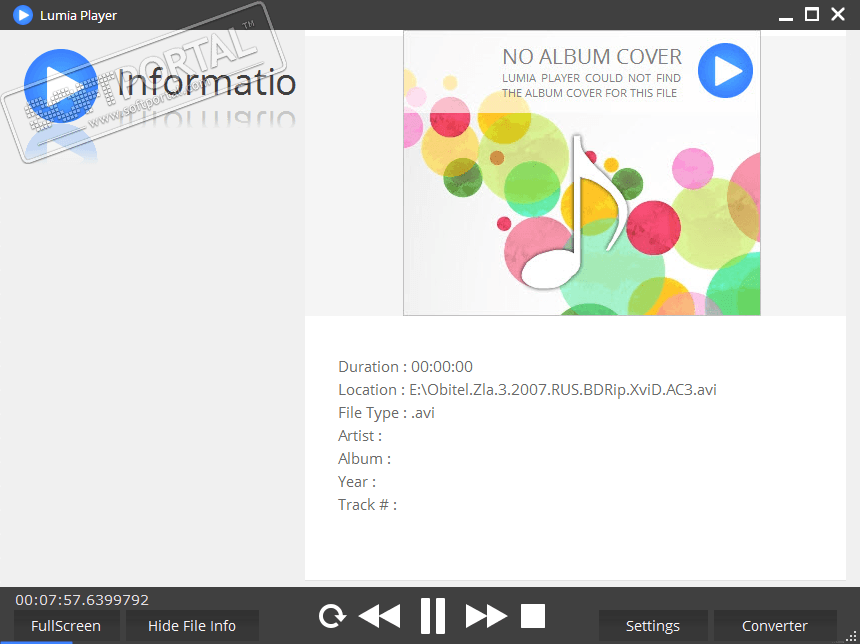
Task: Pause playback with the pause button
Action: tap(432, 616)
